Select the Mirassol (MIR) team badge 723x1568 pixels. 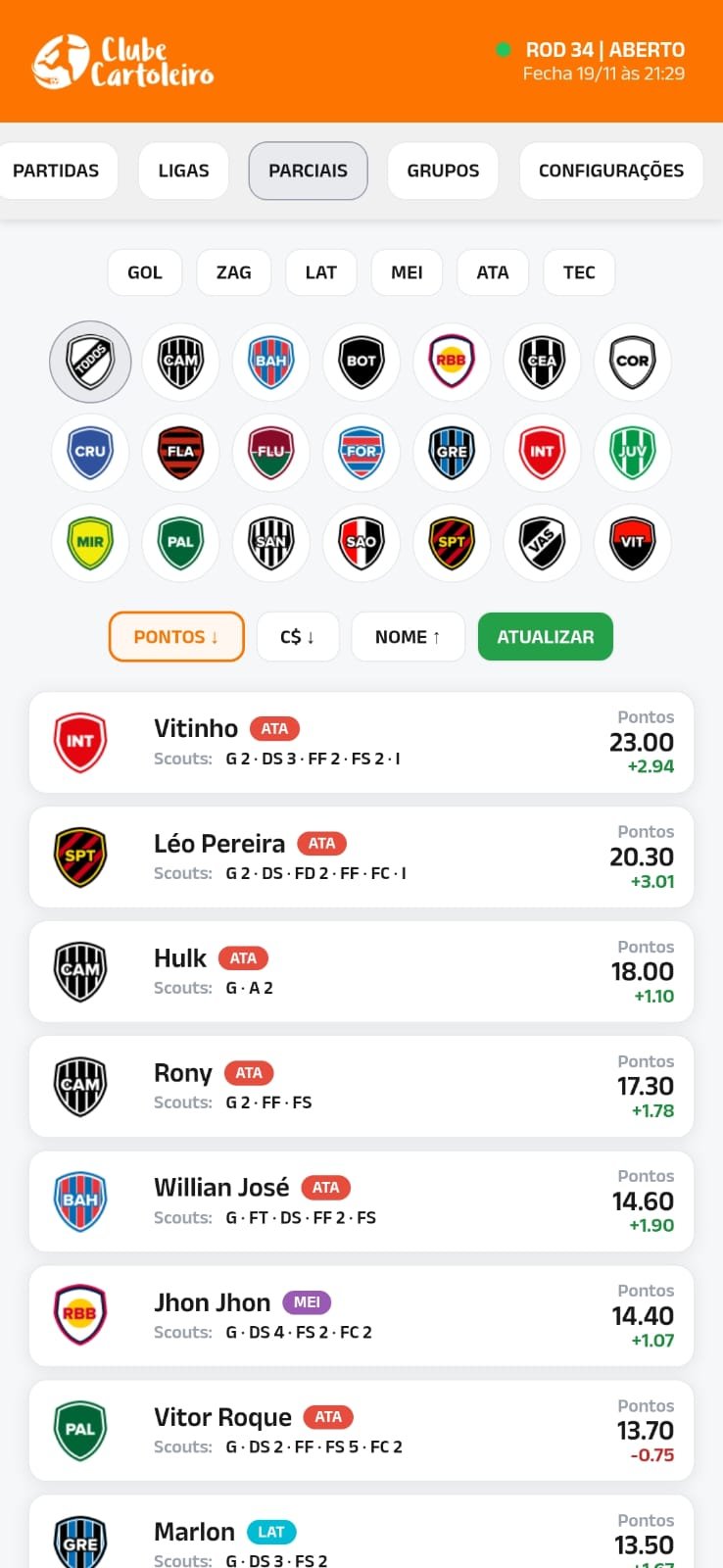pyautogui.click(x=90, y=542)
